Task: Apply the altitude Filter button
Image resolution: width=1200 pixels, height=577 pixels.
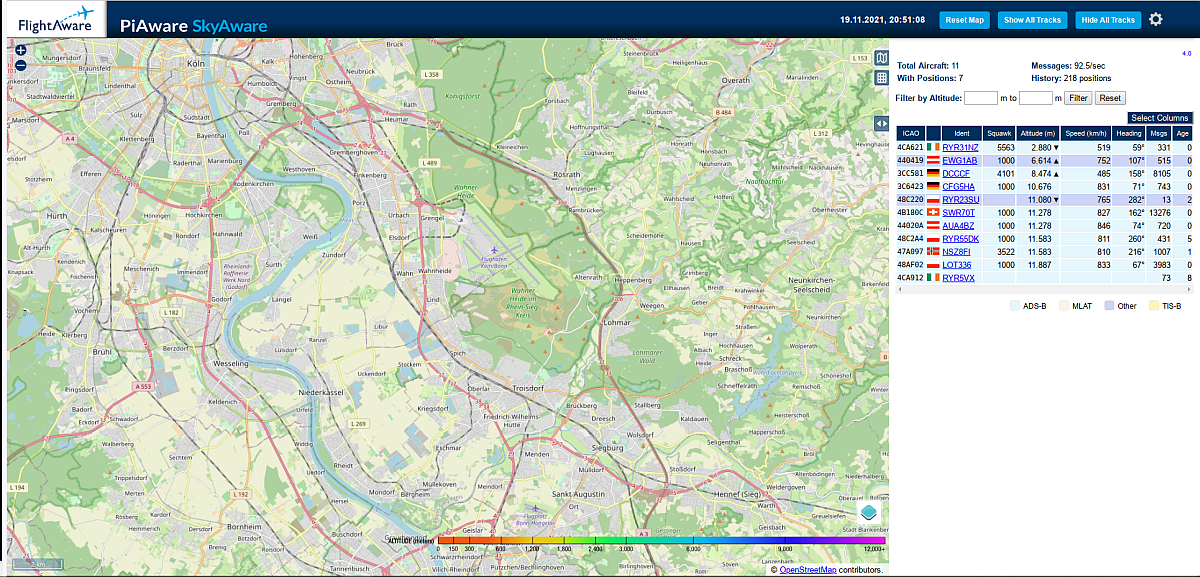Action: coord(1077,98)
